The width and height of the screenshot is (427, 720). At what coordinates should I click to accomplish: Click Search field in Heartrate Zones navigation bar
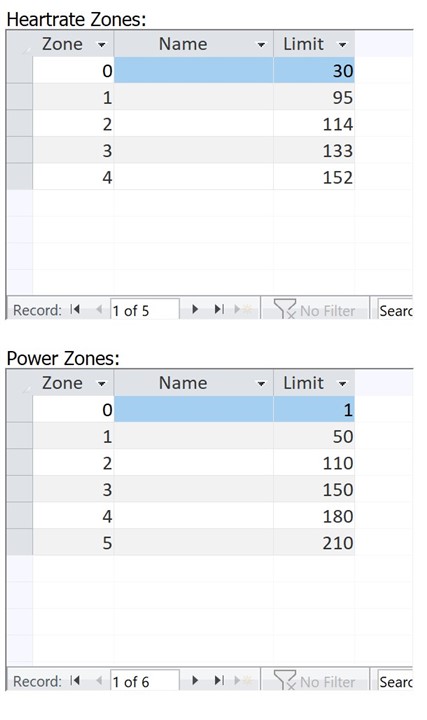click(x=395, y=310)
